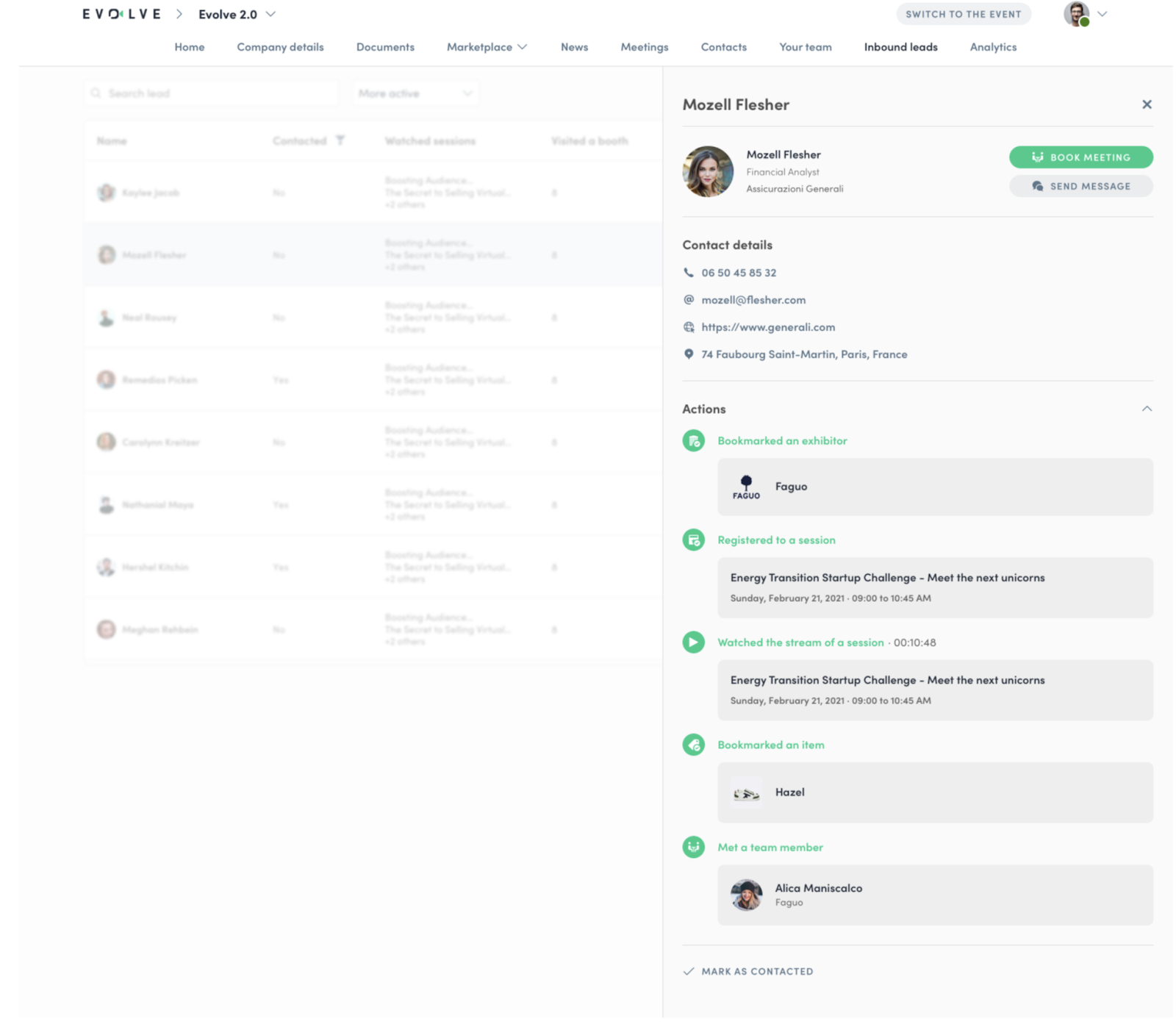
Task: Click Mozell Flesher's profile photo
Action: (708, 171)
